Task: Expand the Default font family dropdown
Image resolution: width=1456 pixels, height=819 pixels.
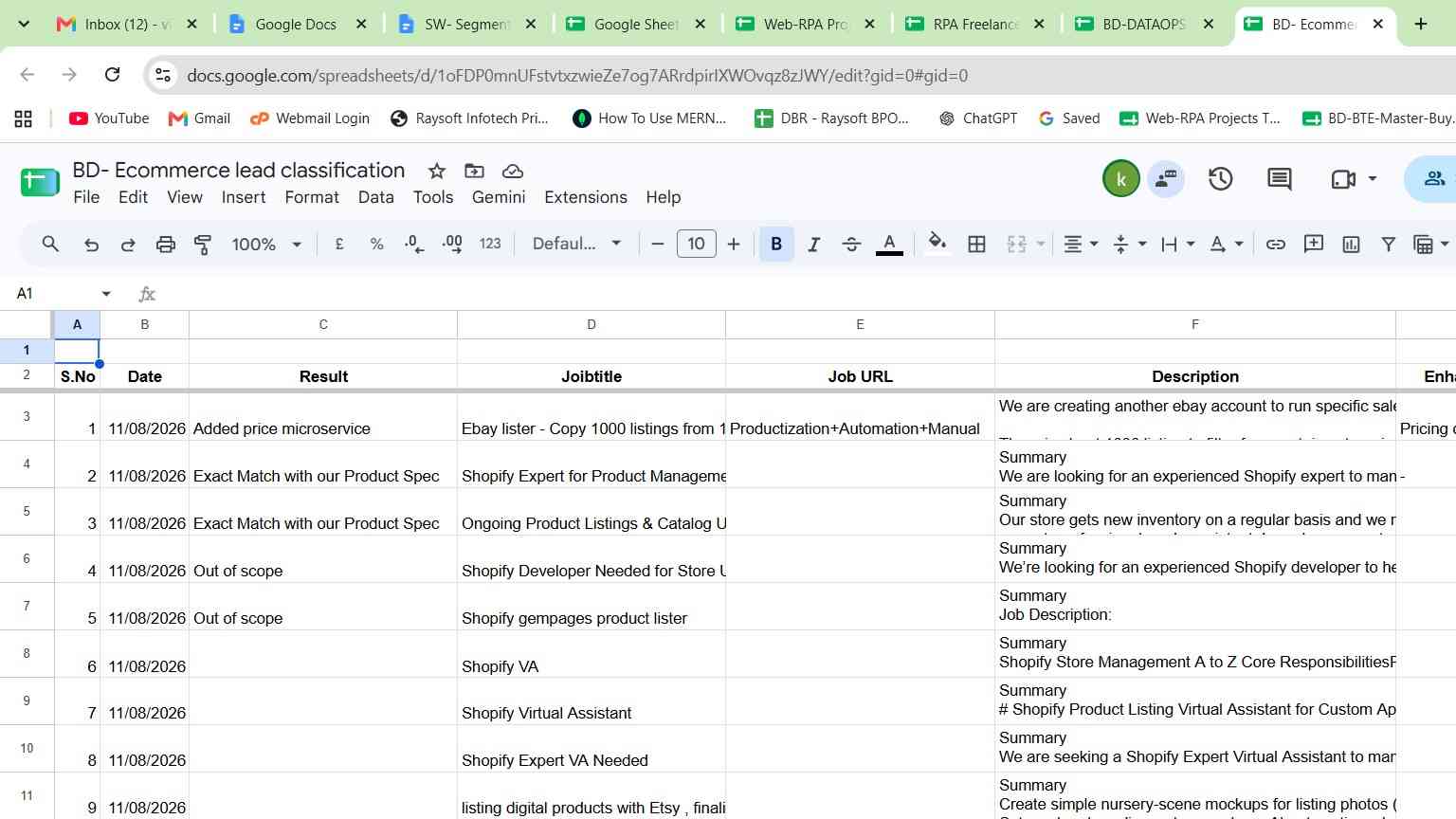Action: [576, 244]
